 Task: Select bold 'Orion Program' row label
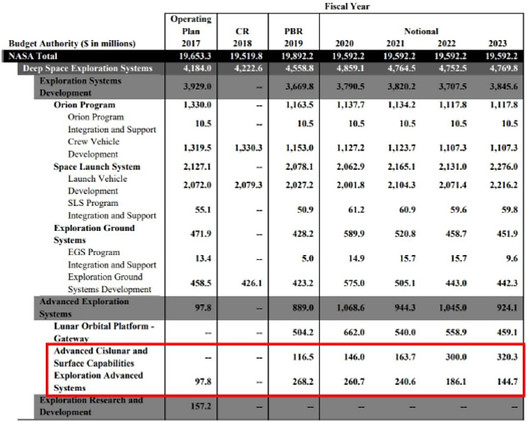(x=84, y=105)
